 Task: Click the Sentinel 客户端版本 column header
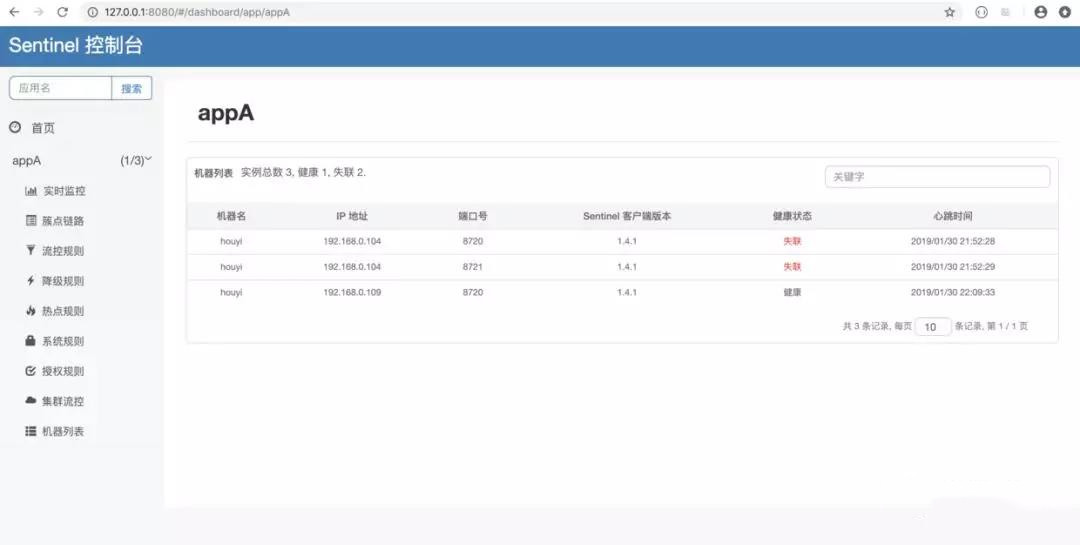(x=627, y=216)
